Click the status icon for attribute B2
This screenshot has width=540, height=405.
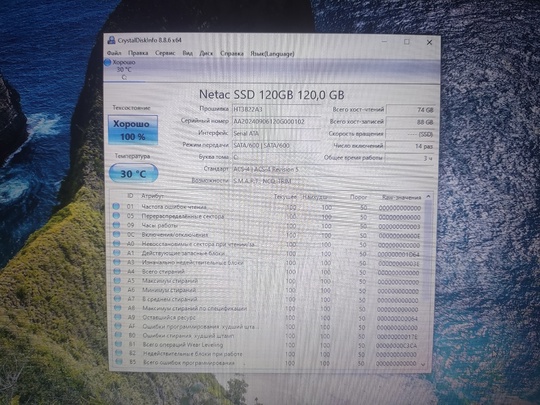119,353
